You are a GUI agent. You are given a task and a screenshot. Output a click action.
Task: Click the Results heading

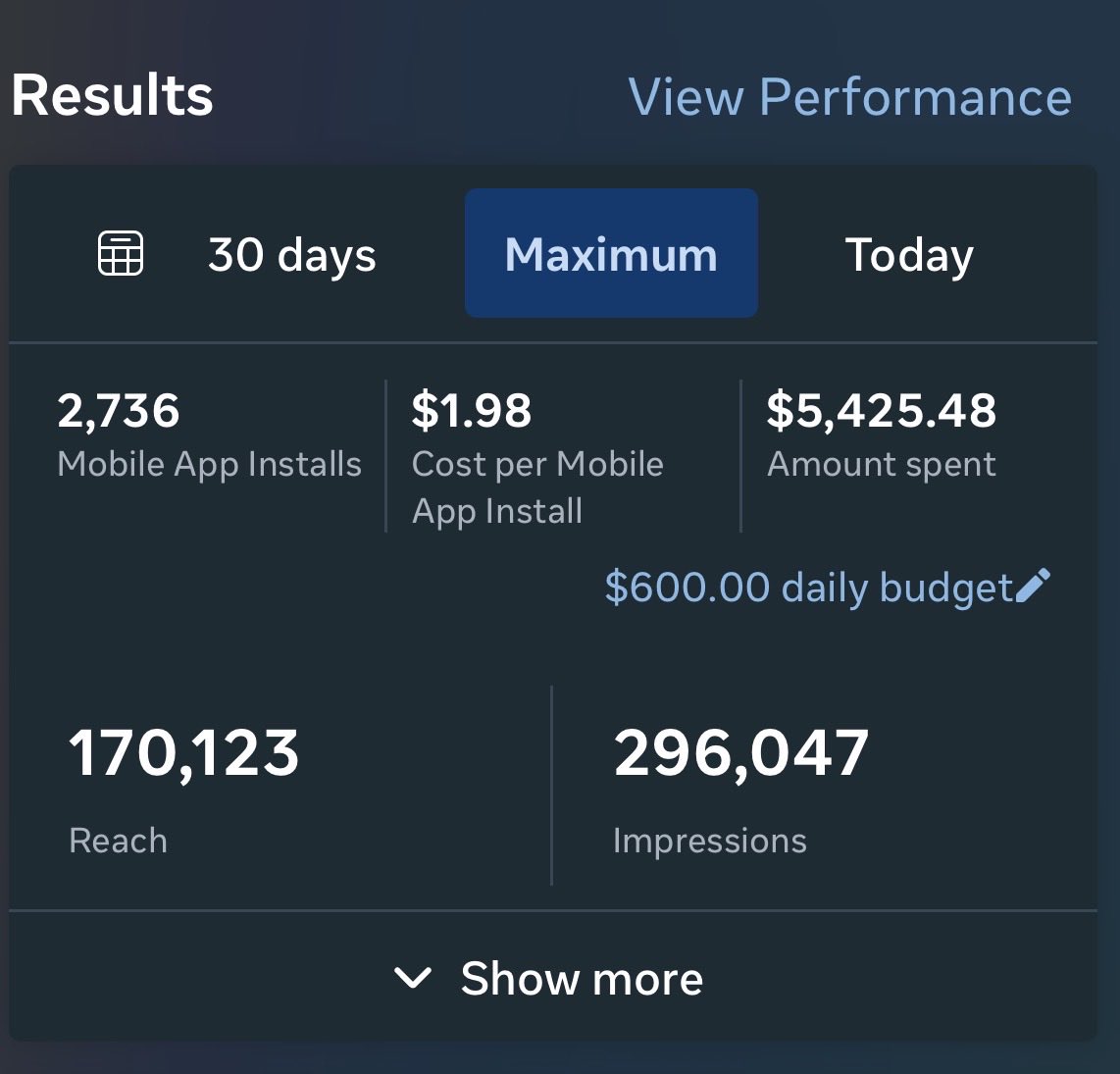pos(112,95)
